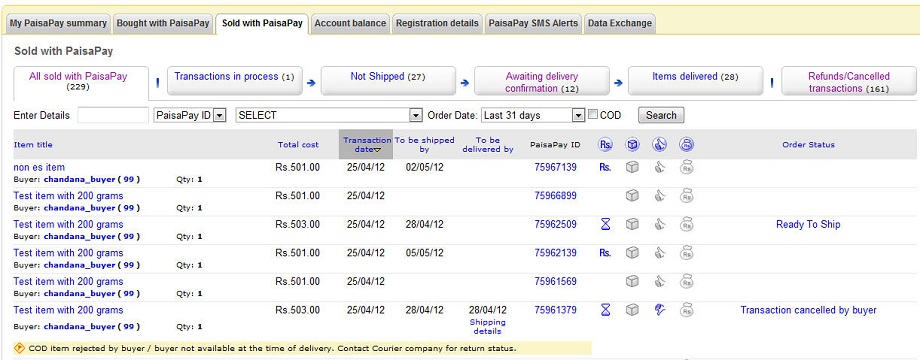Select Transactions in process filter
The image size is (920, 360).
tap(235, 80)
